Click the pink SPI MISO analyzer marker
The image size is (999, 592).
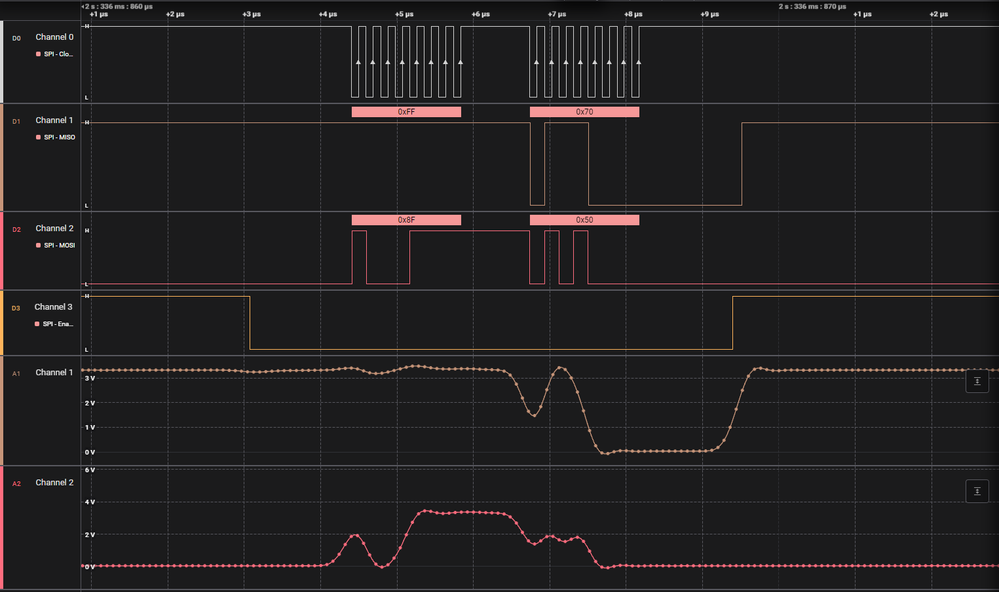[38, 137]
